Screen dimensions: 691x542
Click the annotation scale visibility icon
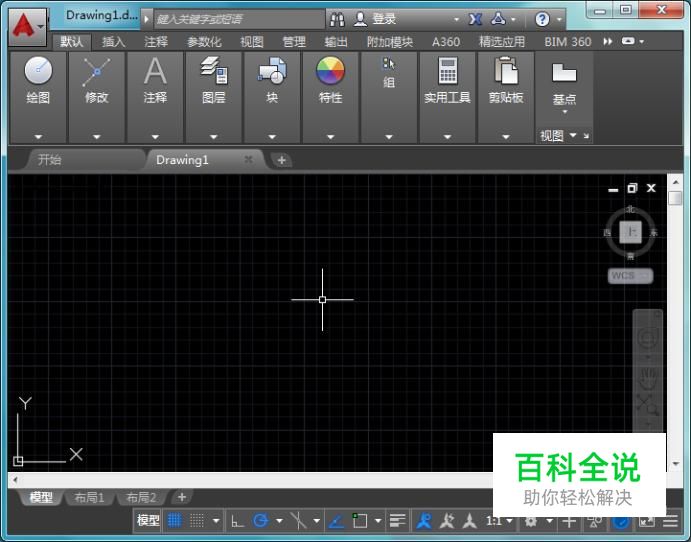pyautogui.click(x=424, y=521)
